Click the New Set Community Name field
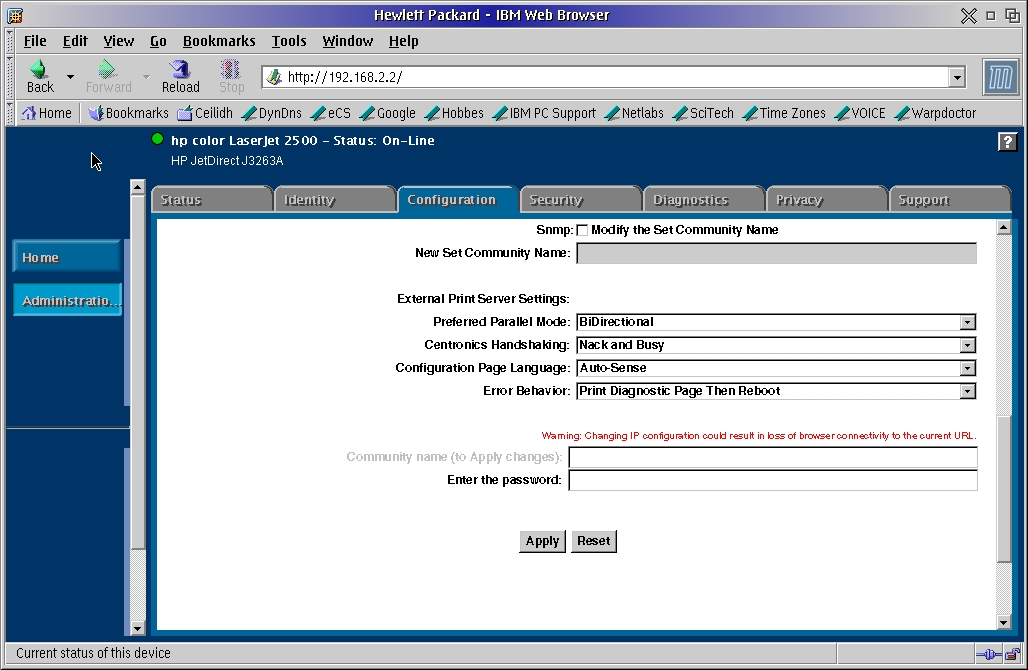Viewport: 1028px width, 670px height. point(776,253)
